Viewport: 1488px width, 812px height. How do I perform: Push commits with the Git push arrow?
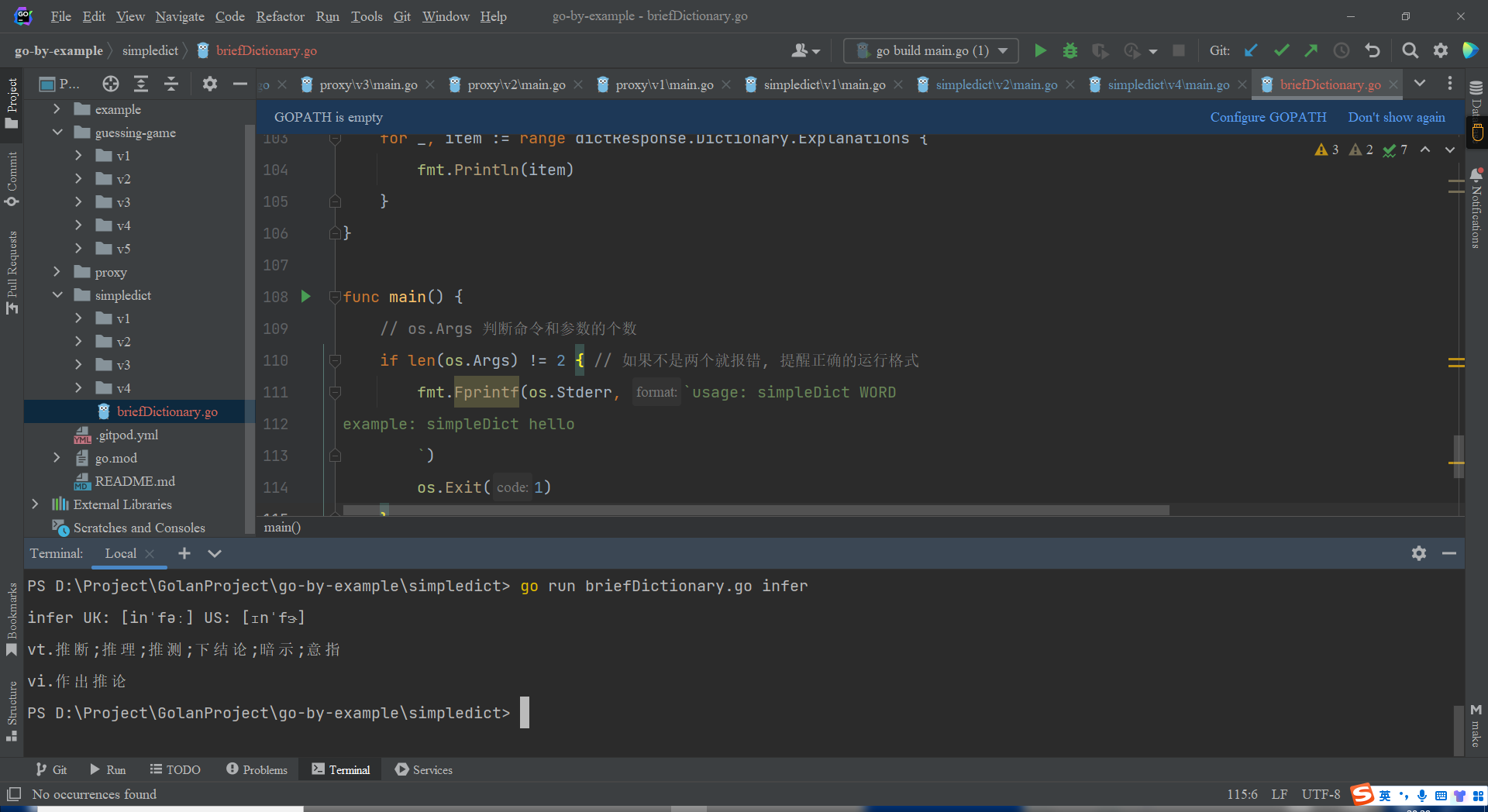(x=1311, y=51)
